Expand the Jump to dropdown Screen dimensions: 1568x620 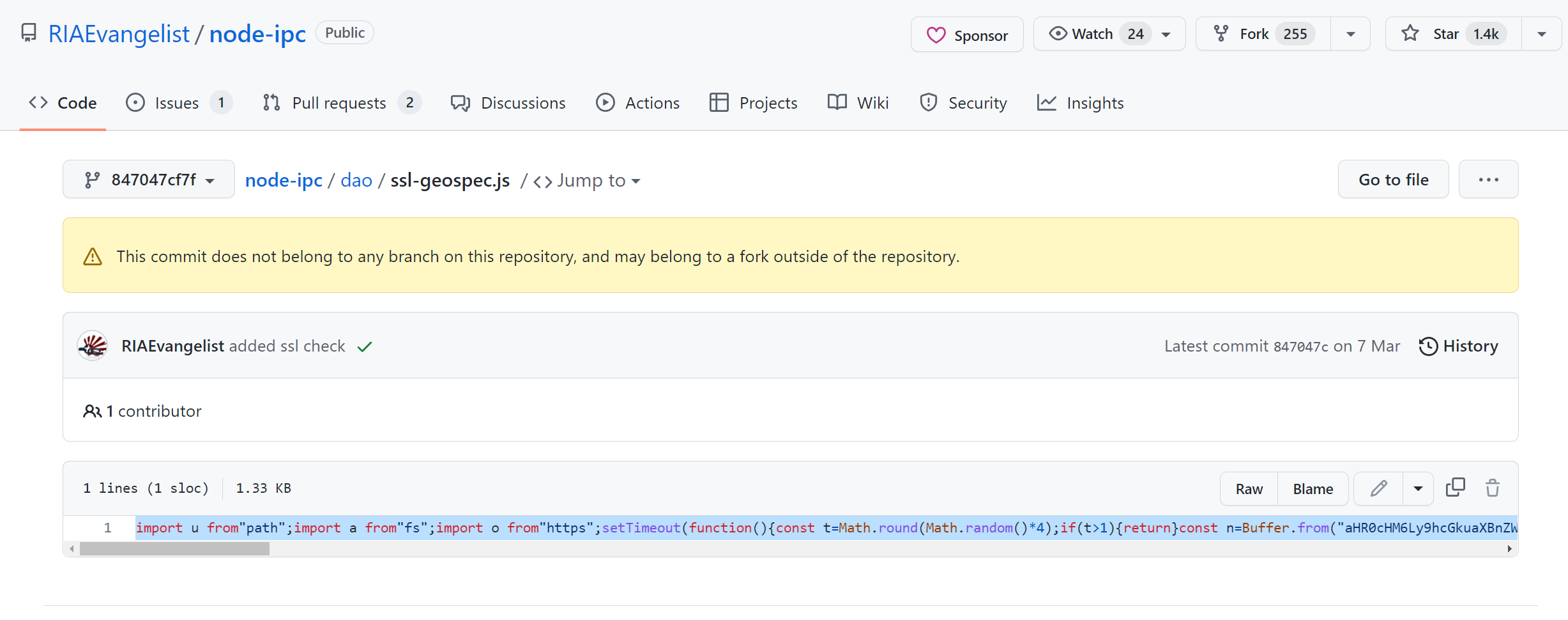(x=587, y=181)
